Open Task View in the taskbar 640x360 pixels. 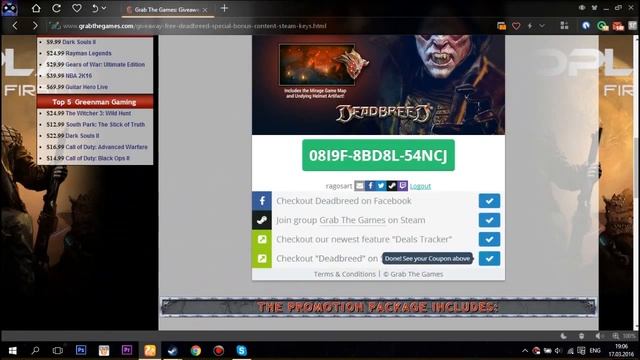click(x=58, y=351)
